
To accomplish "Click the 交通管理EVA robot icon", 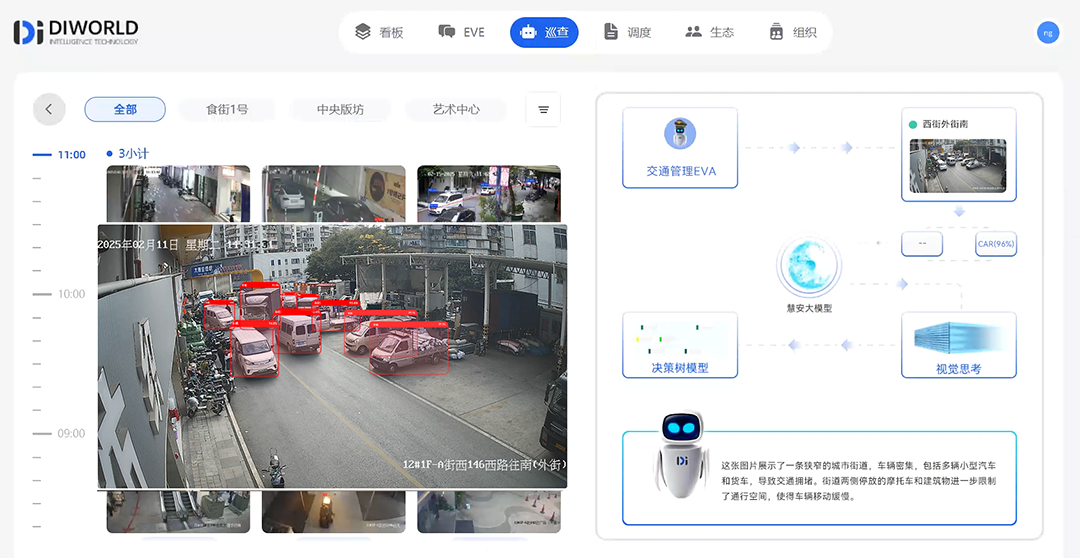I will tap(680, 134).
